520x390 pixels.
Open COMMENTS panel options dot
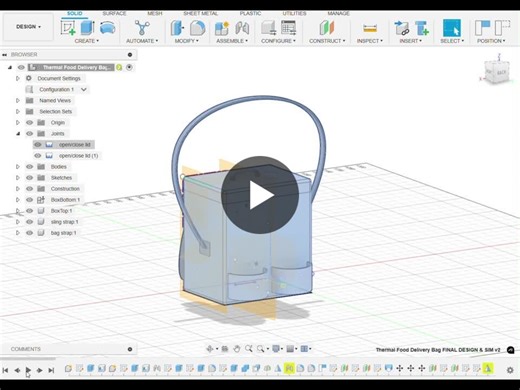pos(130,349)
